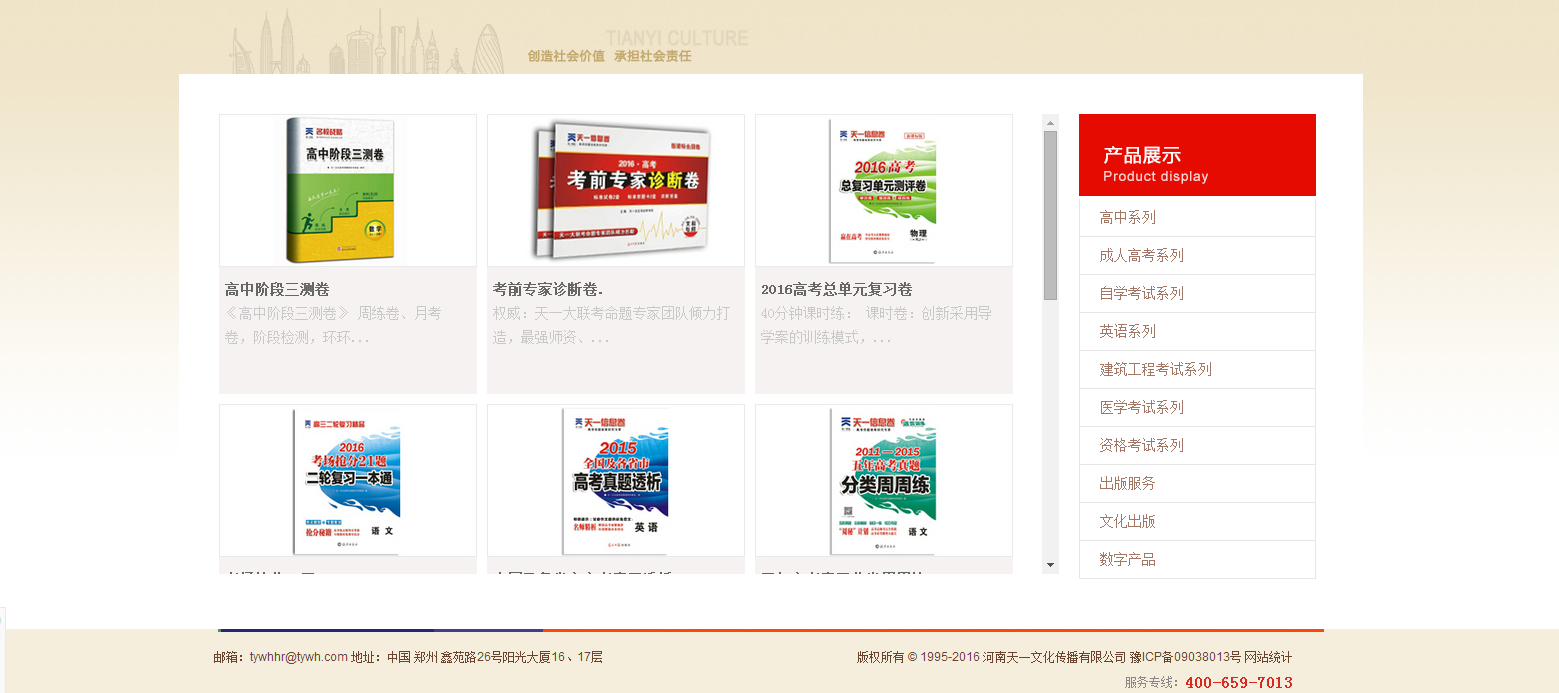
Task: Open 出版服务 in the sidebar
Action: [1127, 483]
